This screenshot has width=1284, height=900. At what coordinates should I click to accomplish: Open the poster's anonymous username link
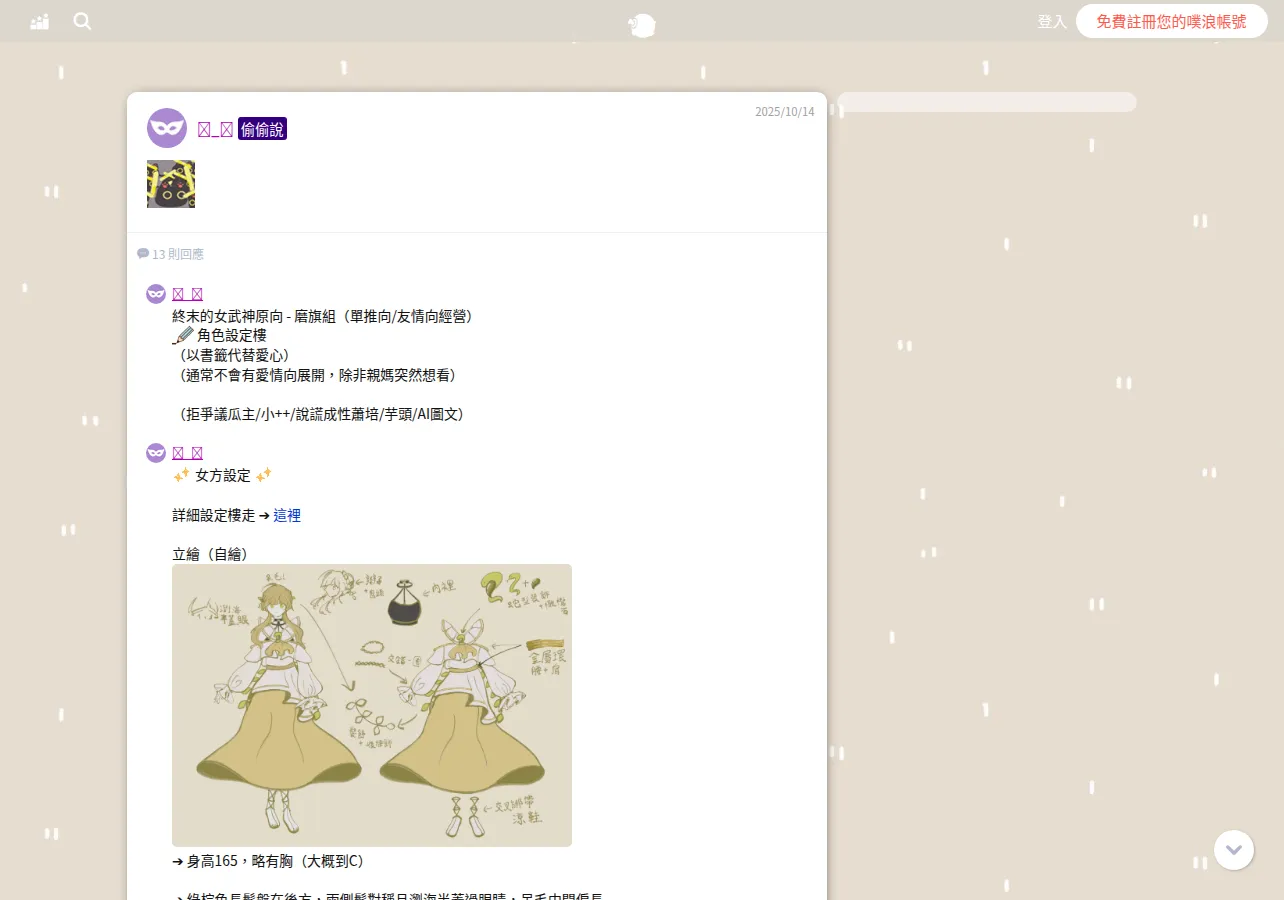(x=215, y=129)
